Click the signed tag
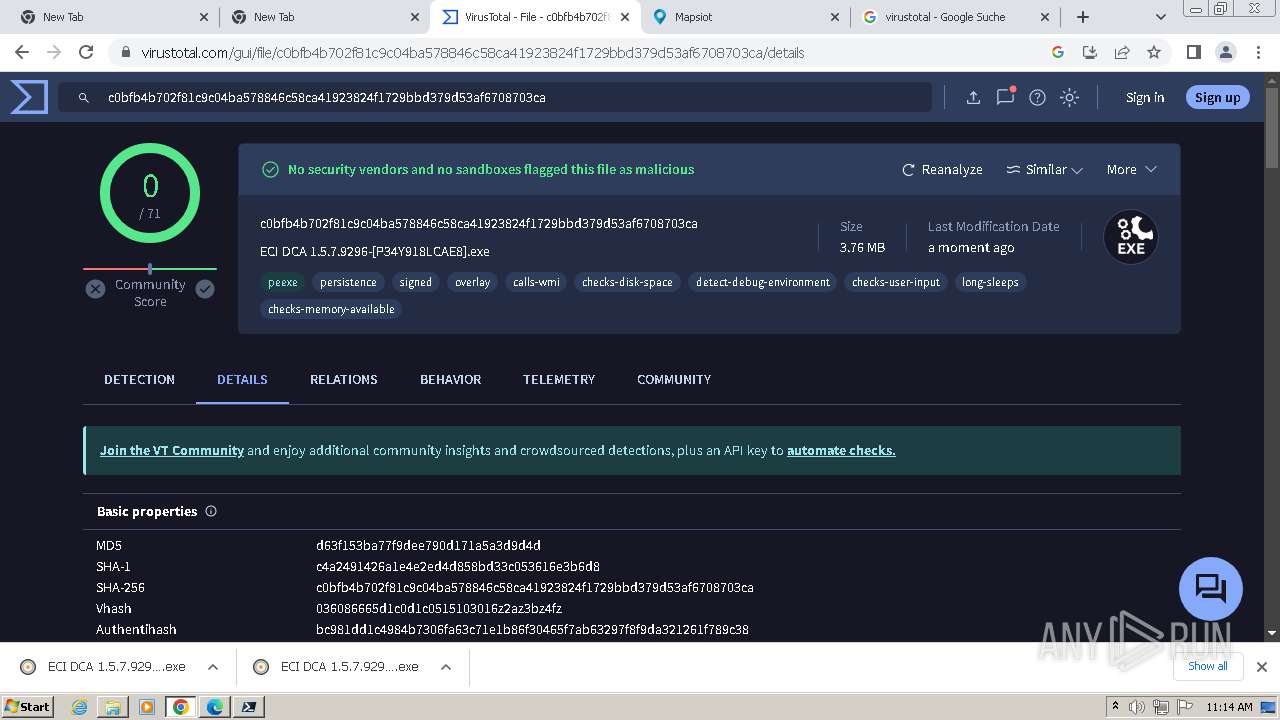1280x720 pixels. (x=416, y=282)
